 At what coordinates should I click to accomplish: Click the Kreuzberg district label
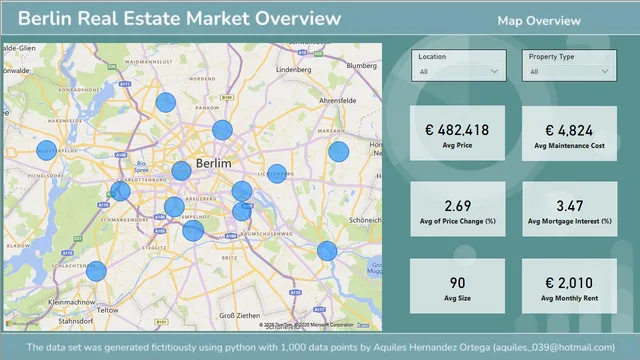point(201,198)
